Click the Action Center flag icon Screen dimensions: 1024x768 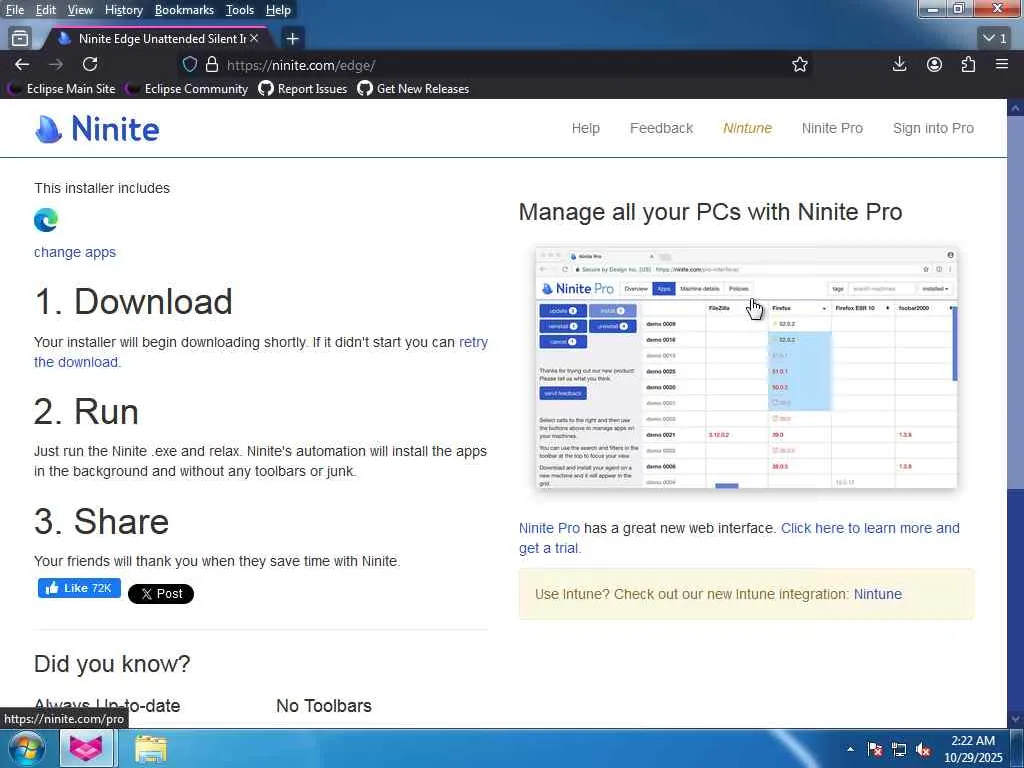click(x=875, y=750)
